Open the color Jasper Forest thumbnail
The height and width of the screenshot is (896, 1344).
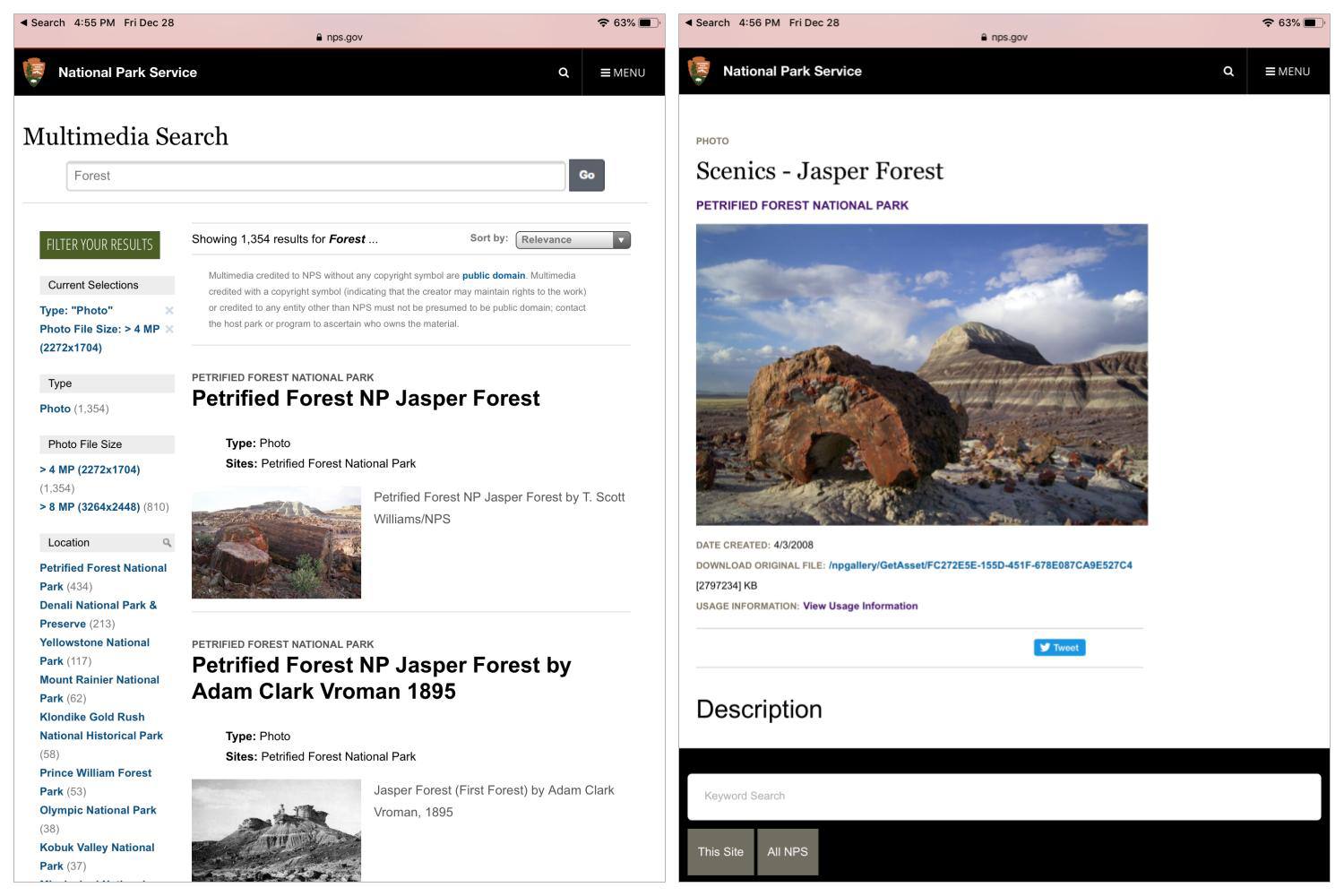point(276,543)
